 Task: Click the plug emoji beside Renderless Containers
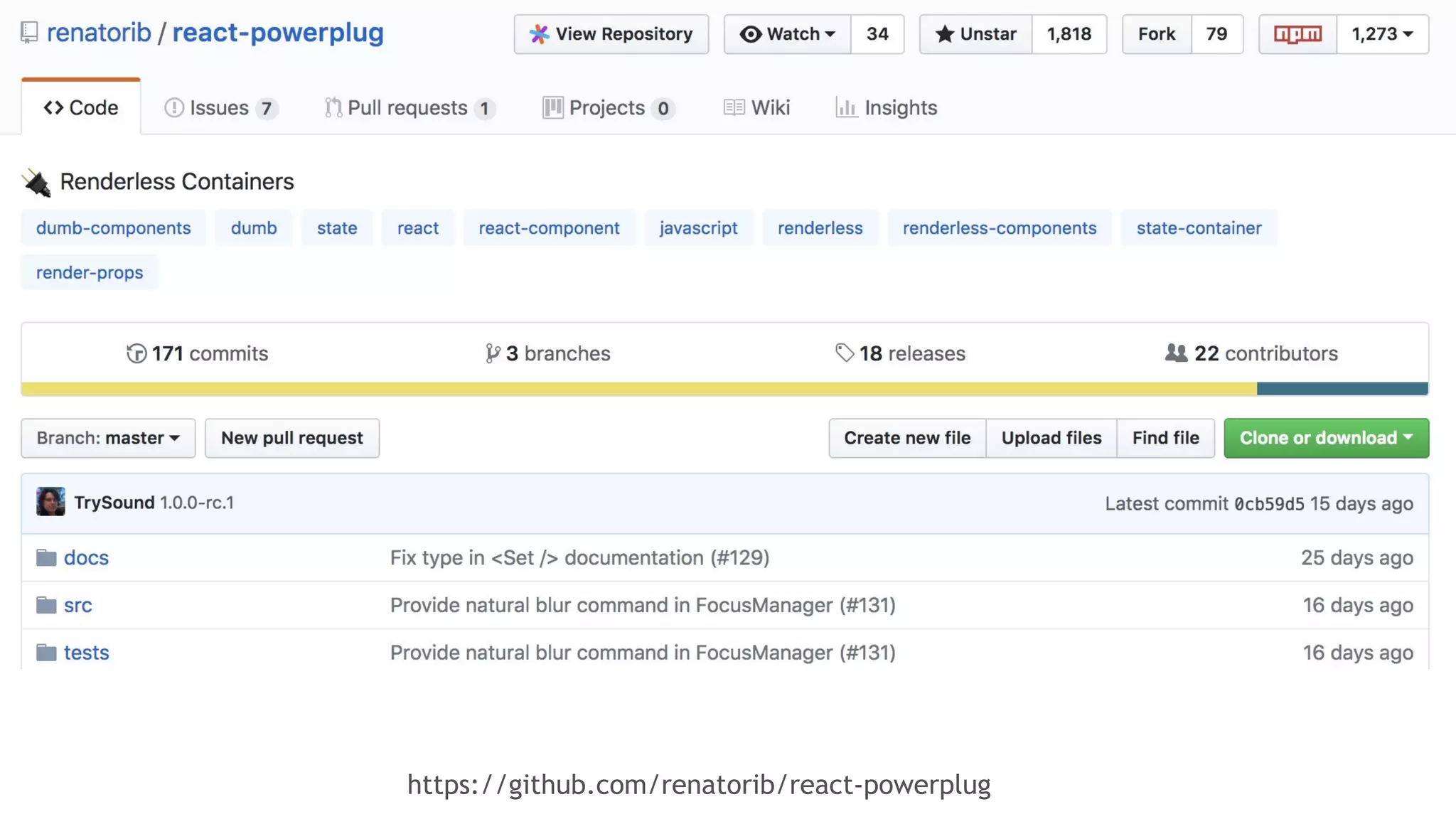pos(36,183)
